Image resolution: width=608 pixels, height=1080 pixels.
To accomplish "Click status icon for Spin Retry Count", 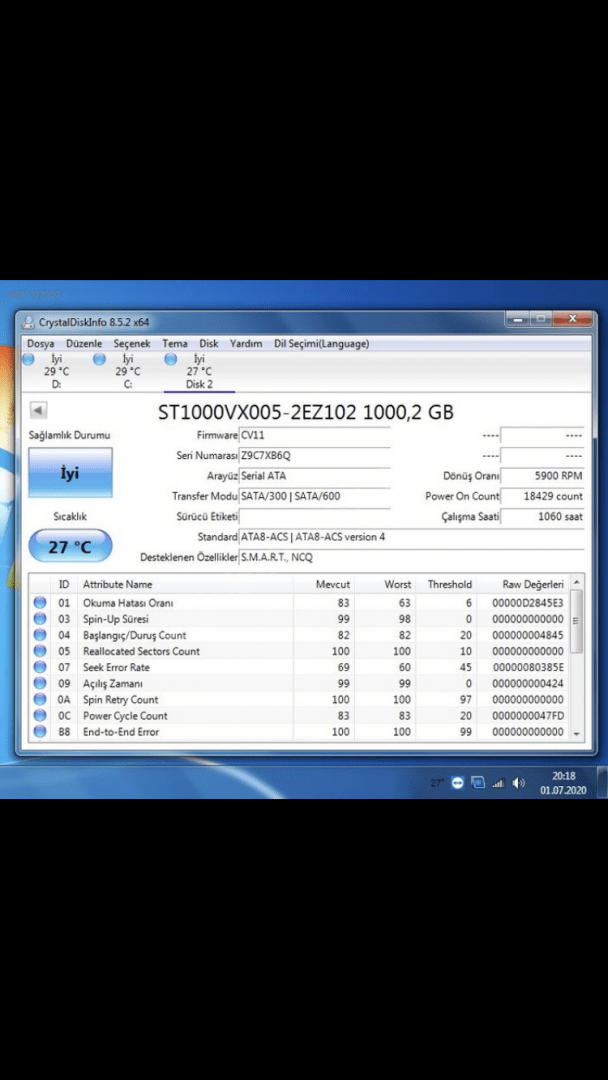I will coord(40,699).
